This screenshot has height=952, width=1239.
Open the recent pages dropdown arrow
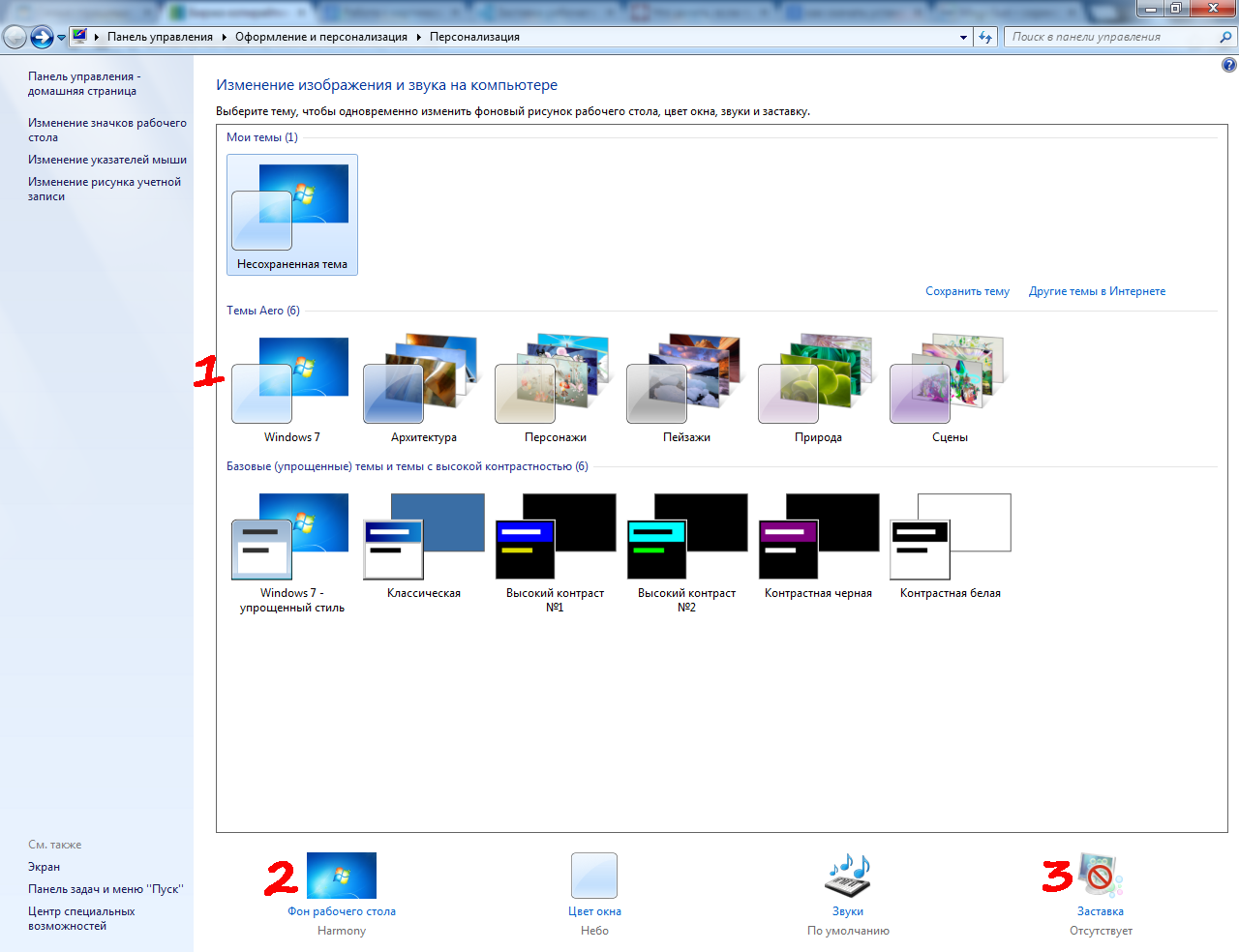61,38
